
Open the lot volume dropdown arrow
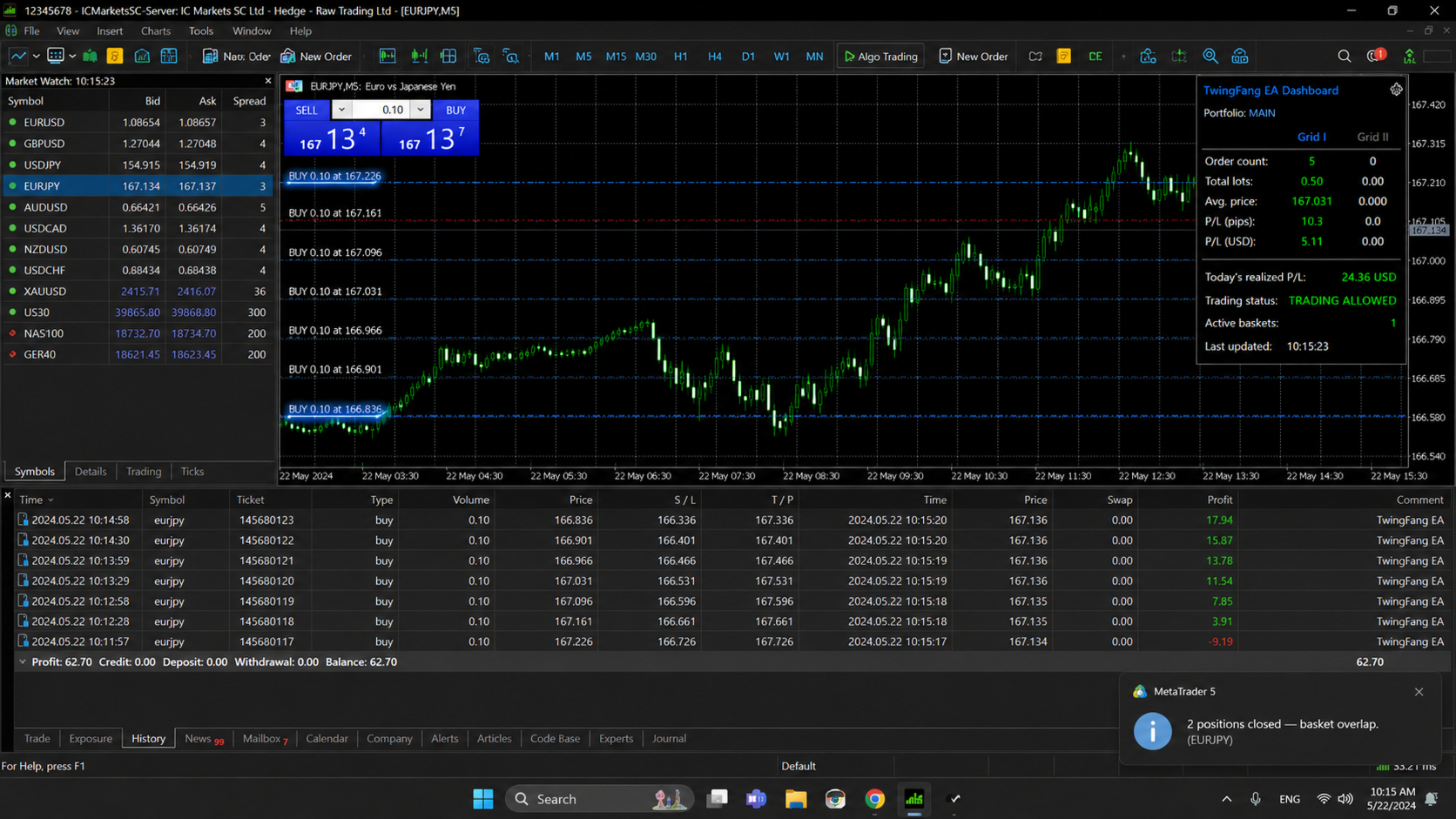[x=421, y=110]
